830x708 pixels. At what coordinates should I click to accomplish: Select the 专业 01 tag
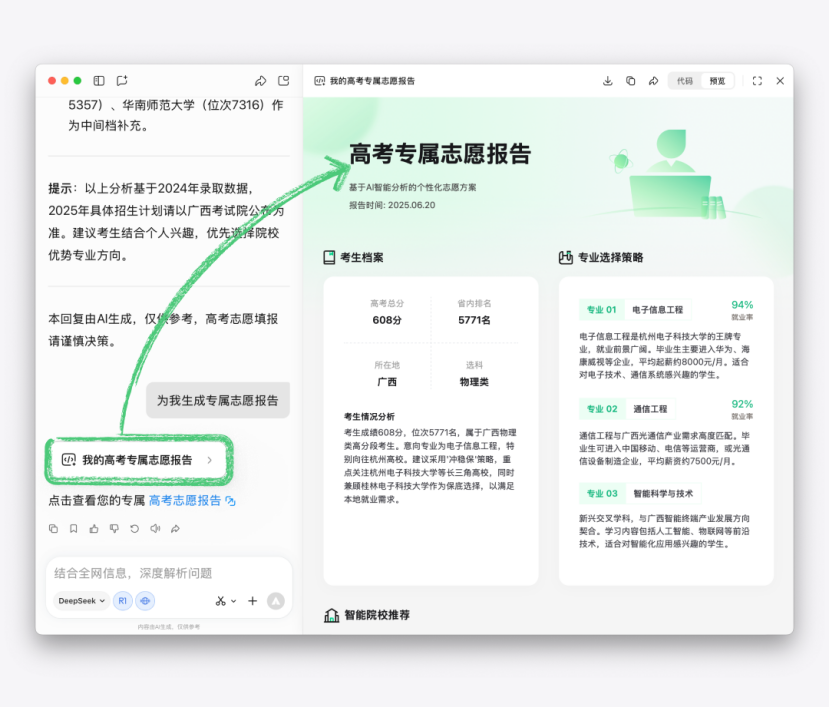pos(602,310)
